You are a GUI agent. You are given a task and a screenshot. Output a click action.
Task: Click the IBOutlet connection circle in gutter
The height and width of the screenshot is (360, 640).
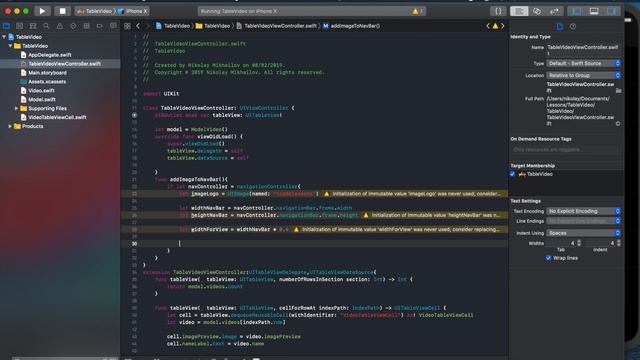pos(134,115)
